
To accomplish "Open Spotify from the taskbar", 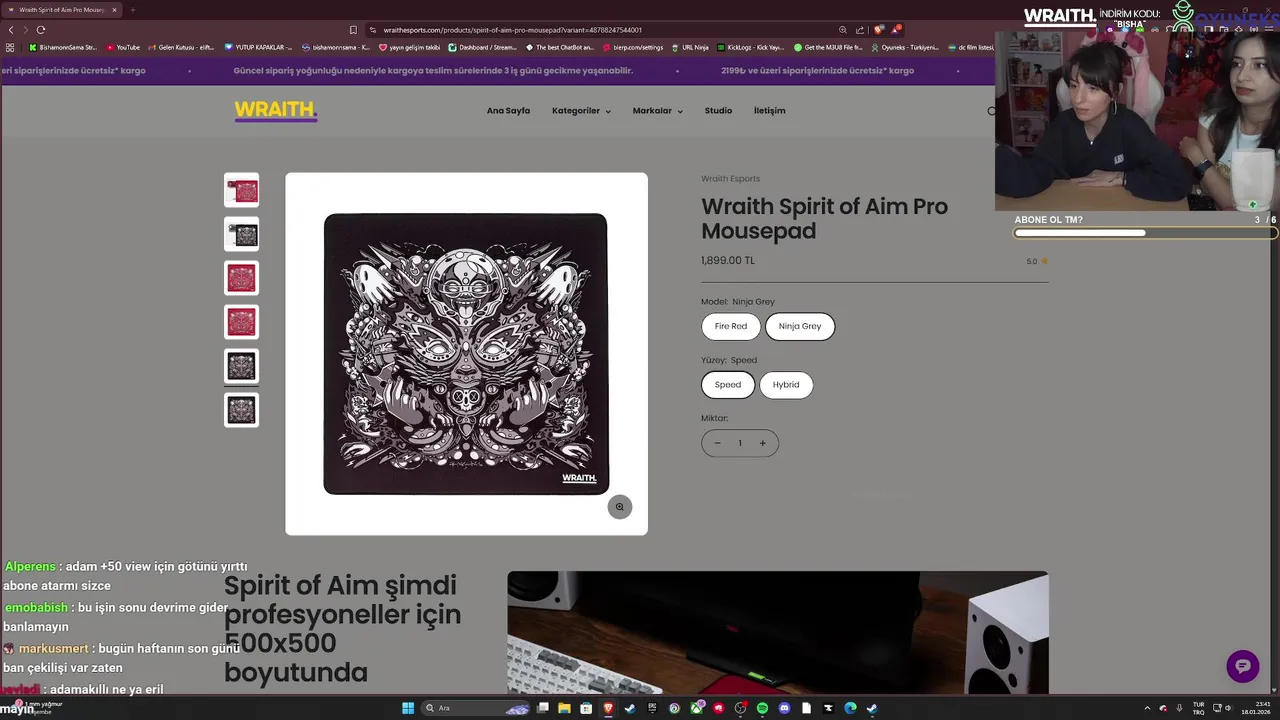I will tap(762, 708).
